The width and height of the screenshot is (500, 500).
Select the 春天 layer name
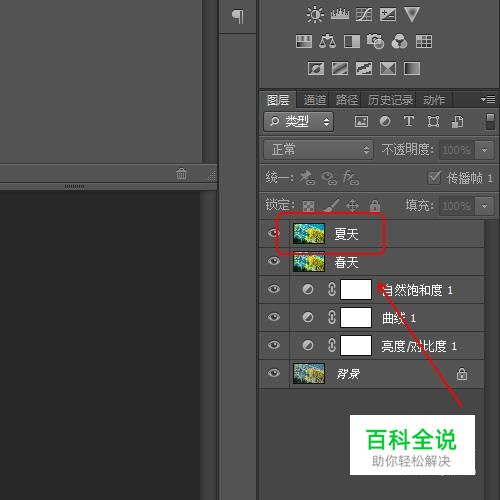pyautogui.click(x=346, y=262)
